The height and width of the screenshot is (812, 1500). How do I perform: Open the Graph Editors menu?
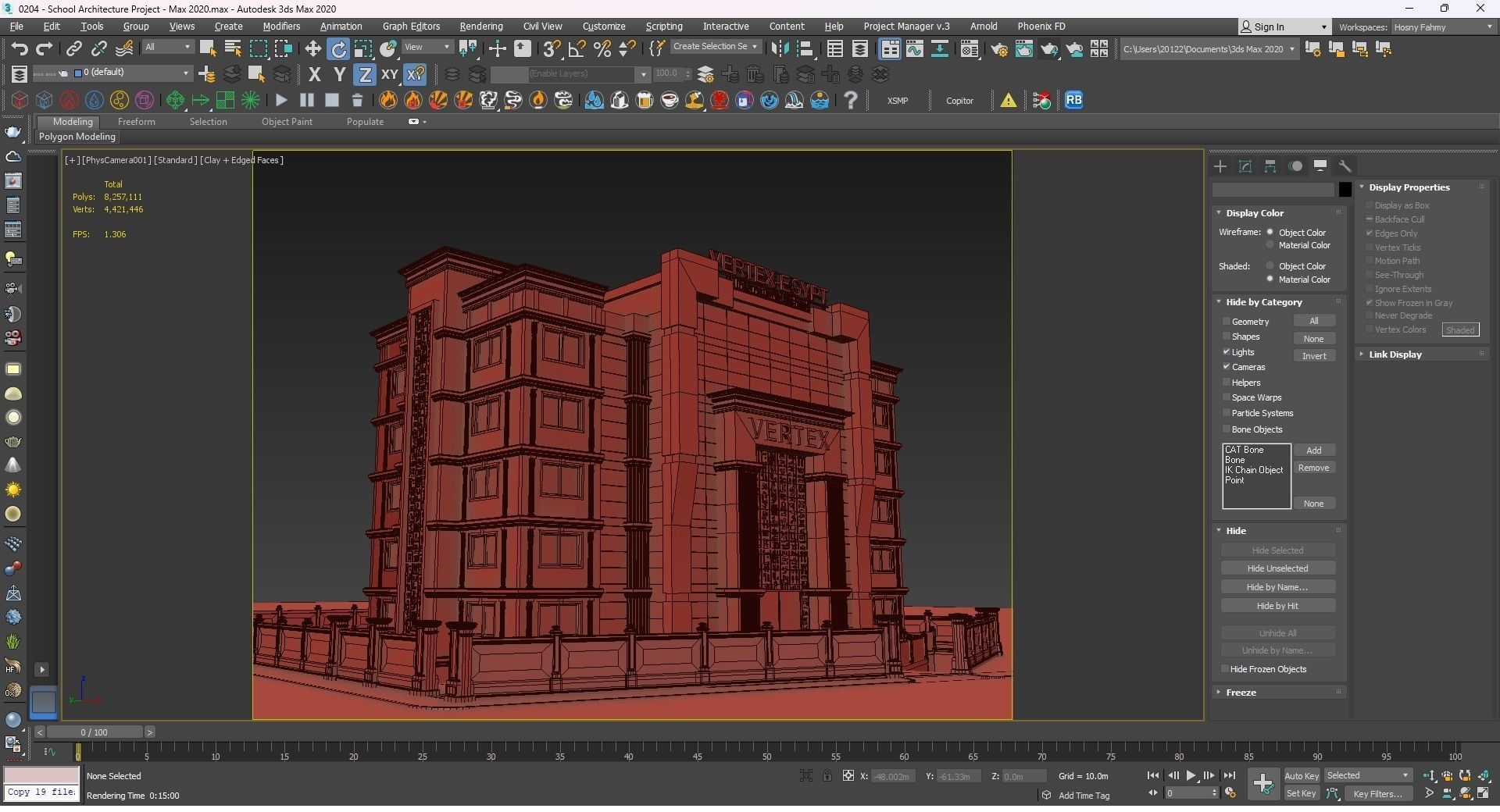(x=411, y=26)
